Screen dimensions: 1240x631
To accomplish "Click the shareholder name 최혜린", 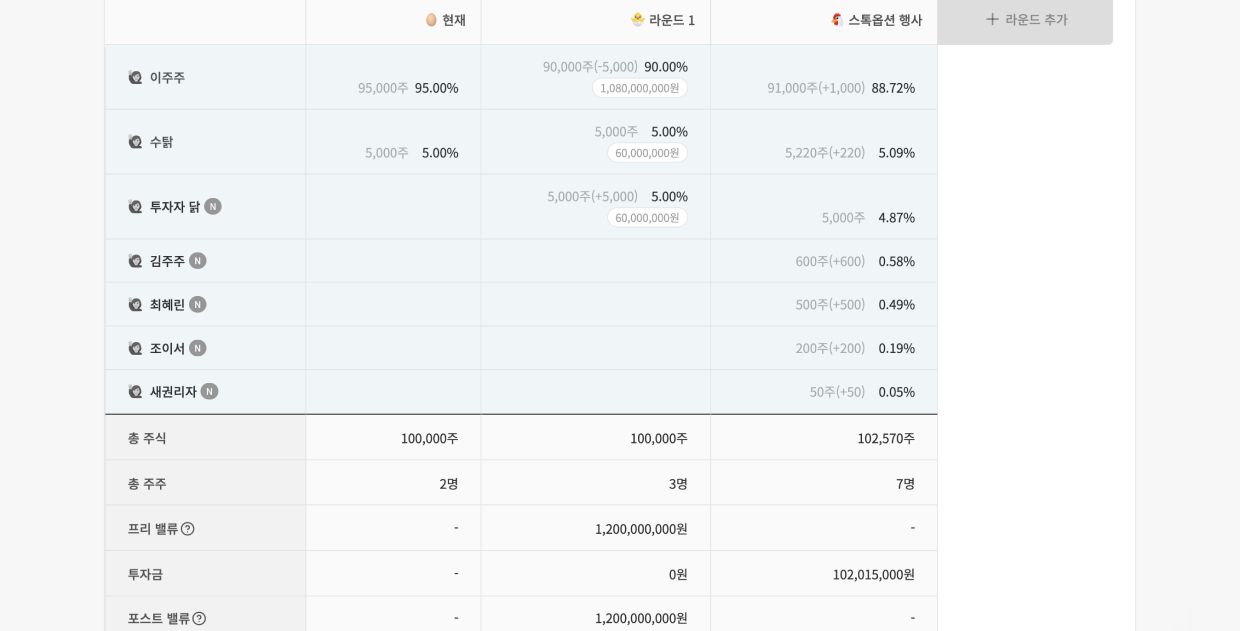I will pyautogui.click(x=165, y=305).
